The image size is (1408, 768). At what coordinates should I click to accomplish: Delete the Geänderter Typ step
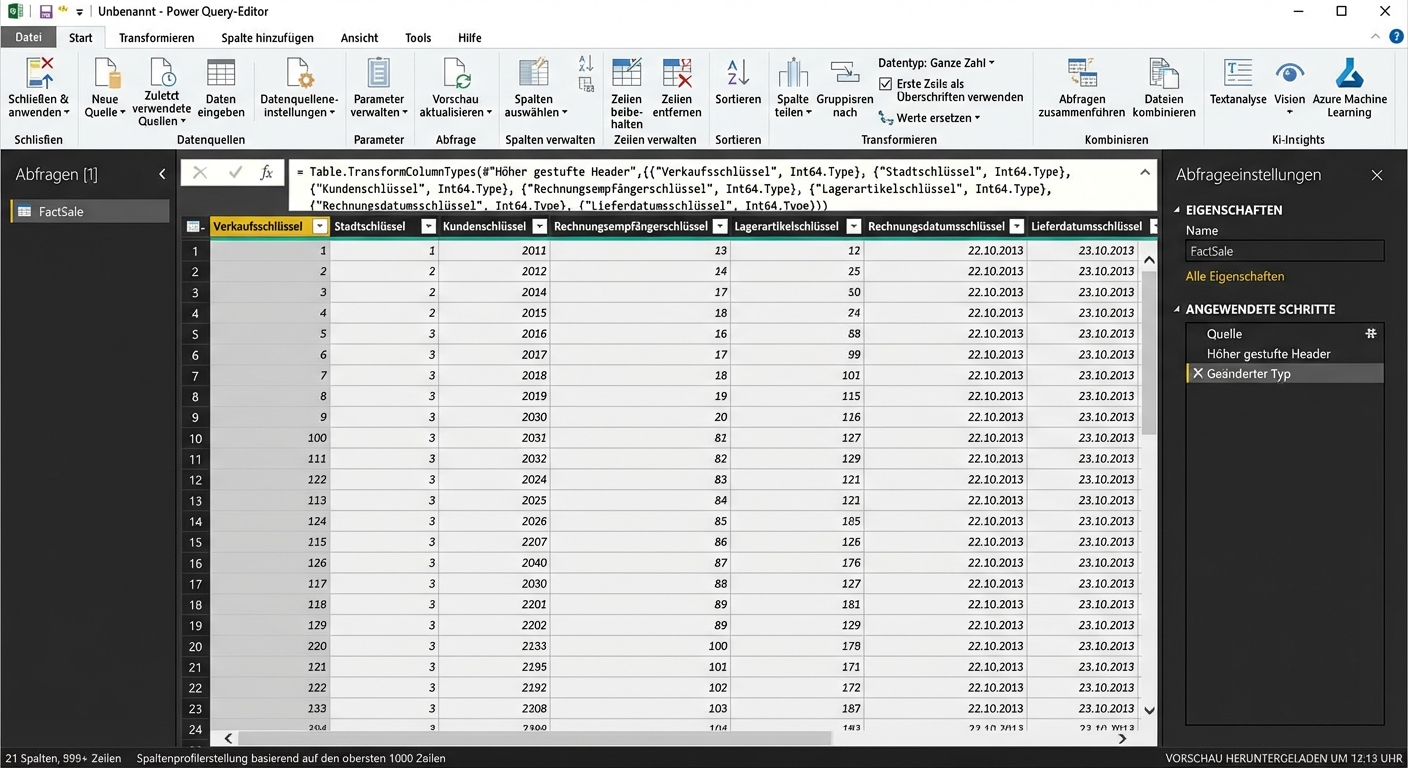(x=1197, y=373)
